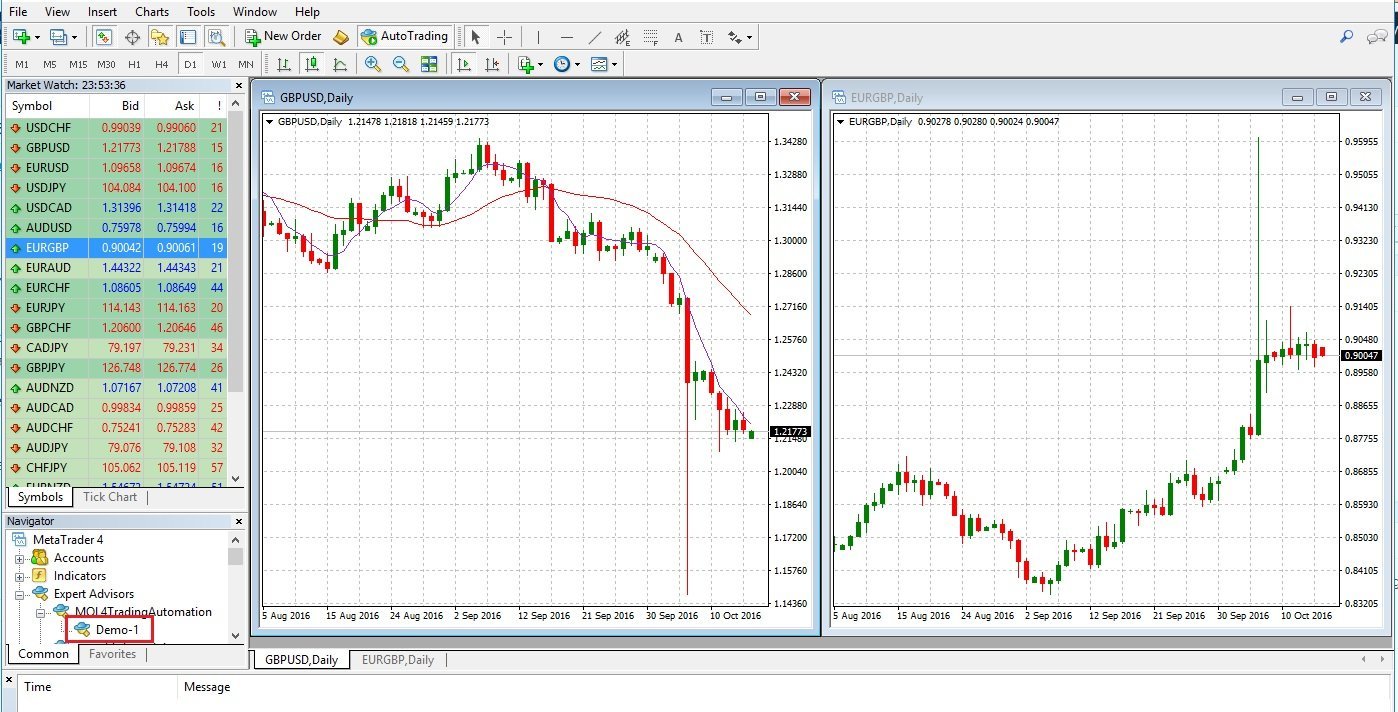Click the Zoom In magnifier icon
The image size is (1398, 712).
tap(373, 64)
